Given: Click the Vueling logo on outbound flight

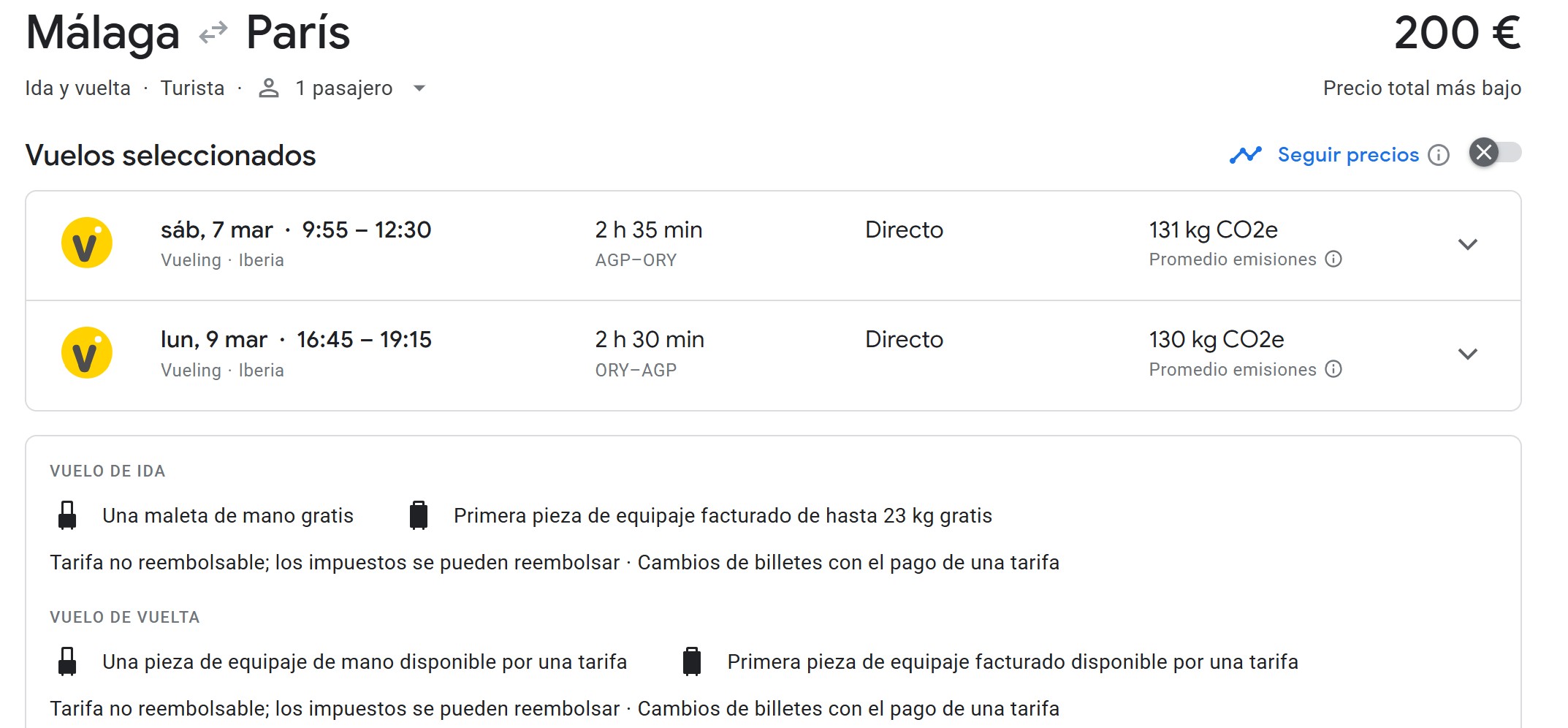Looking at the screenshot, I should (86, 243).
